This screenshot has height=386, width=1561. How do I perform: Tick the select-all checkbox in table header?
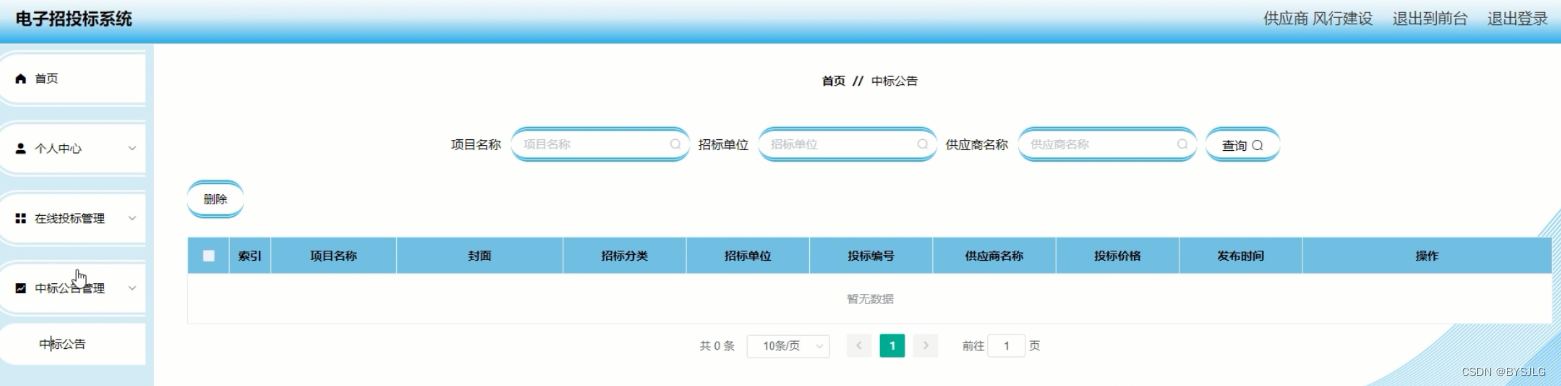(209, 256)
